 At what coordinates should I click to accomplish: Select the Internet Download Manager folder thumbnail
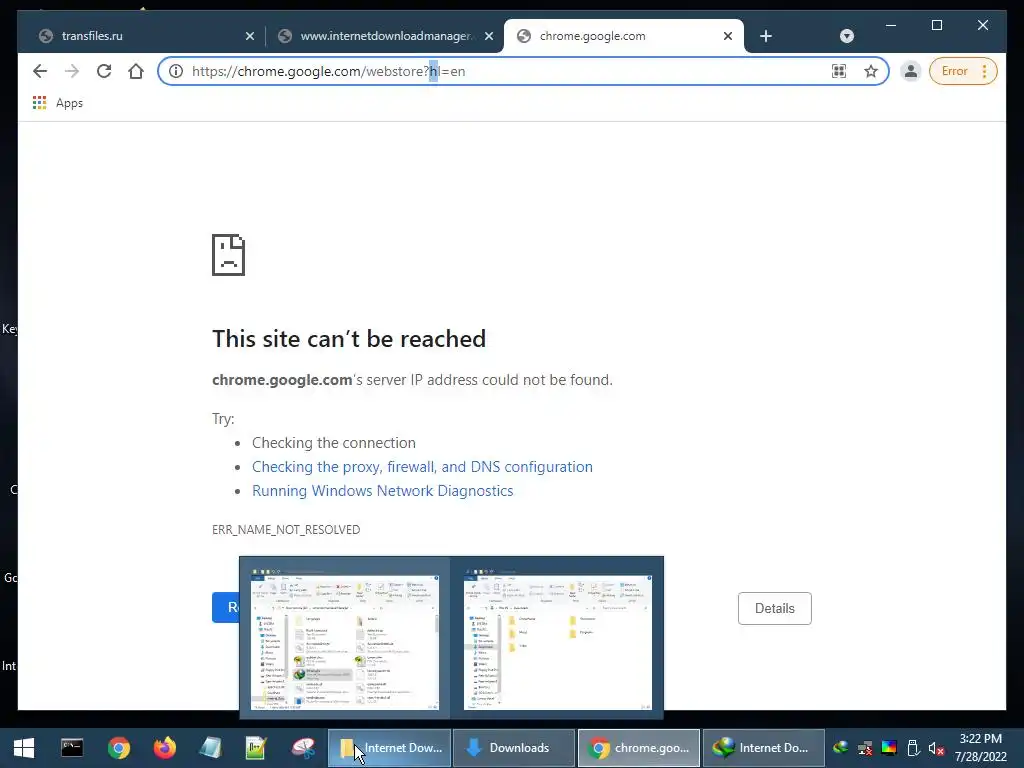tap(345, 639)
